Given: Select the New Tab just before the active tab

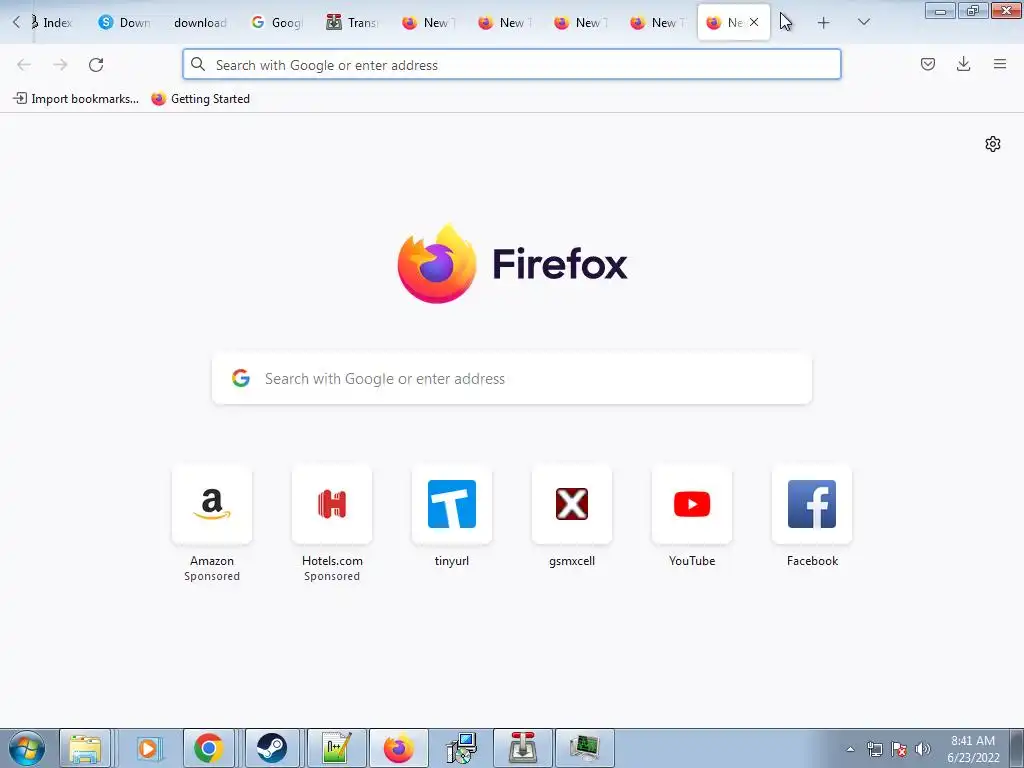Looking at the screenshot, I should click(x=657, y=23).
